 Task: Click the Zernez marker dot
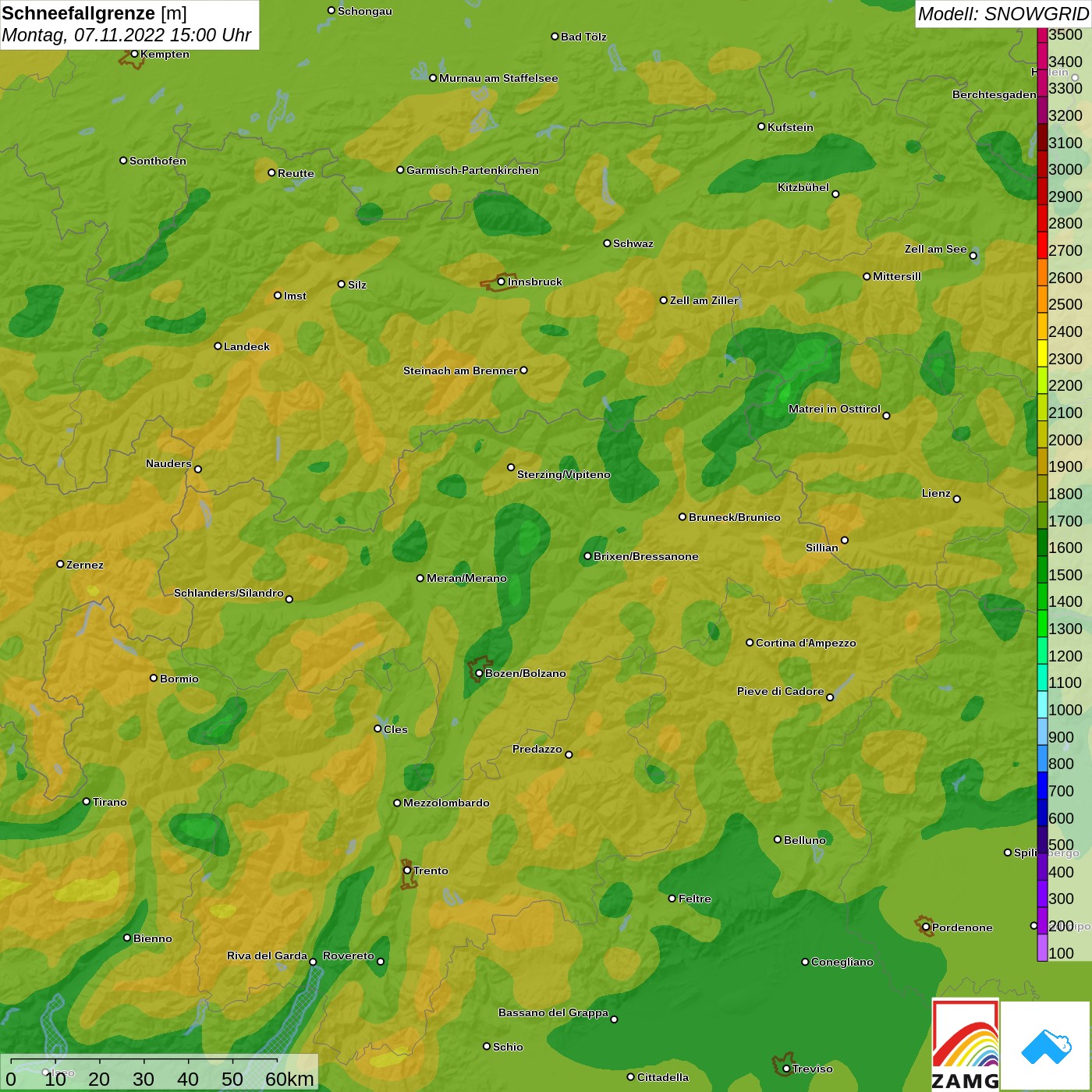(x=60, y=564)
